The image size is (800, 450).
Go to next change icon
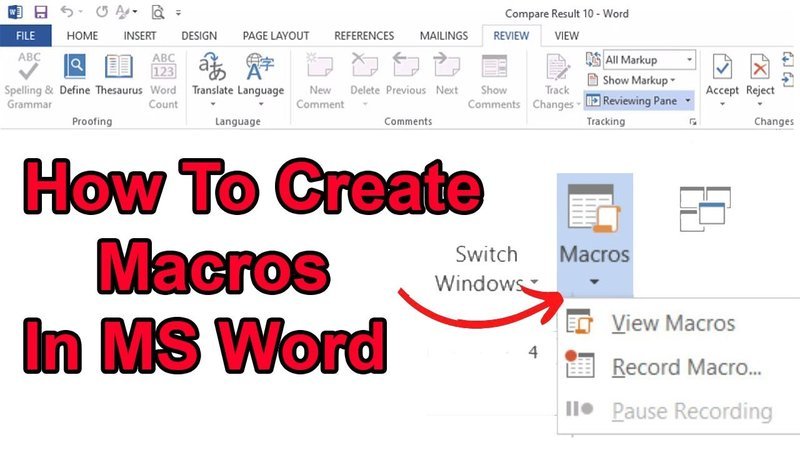coord(788,80)
